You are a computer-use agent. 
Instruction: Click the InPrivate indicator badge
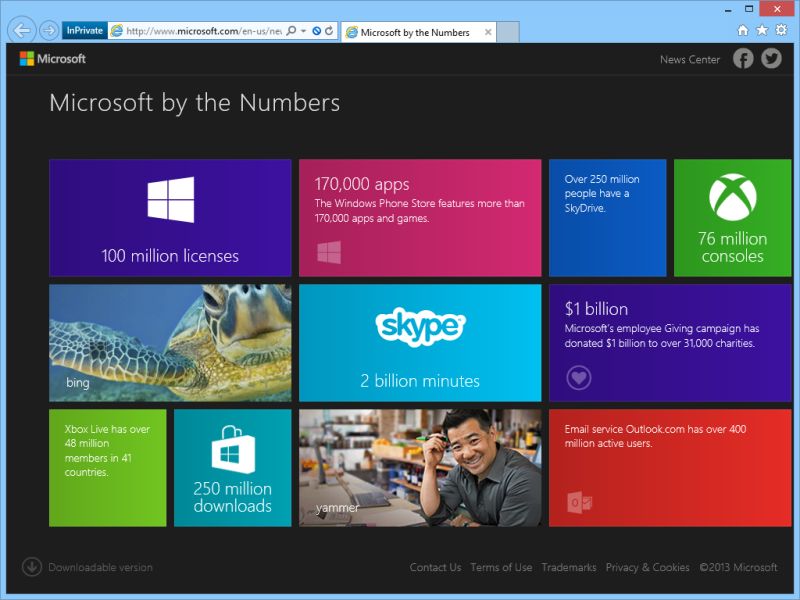coord(85,31)
